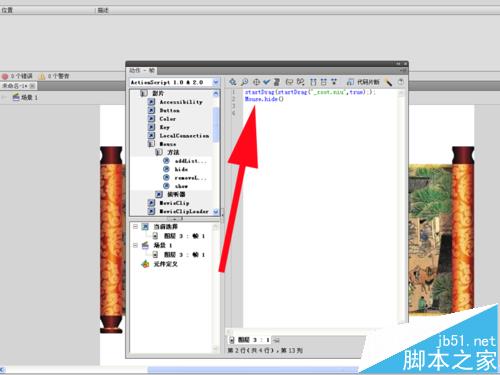This screenshot has width=500, height=375.
Task: Click the 场景 1 scene label in edit bar
Action: (25, 97)
